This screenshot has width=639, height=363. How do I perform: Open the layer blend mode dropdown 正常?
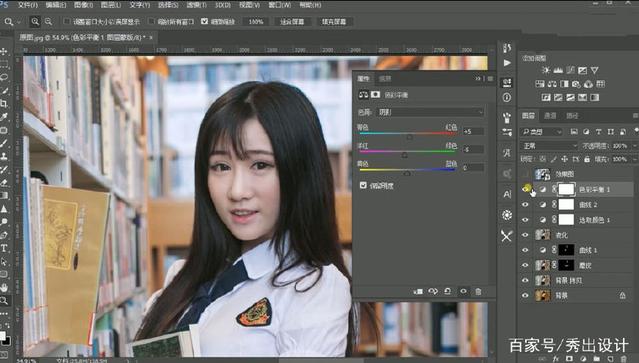(x=549, y=145)
